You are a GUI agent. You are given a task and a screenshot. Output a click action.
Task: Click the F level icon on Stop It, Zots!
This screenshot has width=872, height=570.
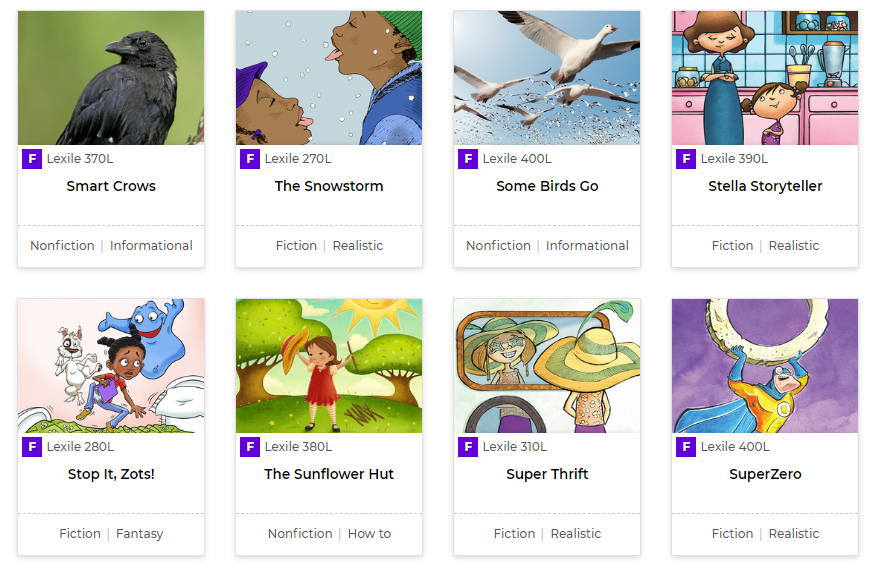coord(32,447)
